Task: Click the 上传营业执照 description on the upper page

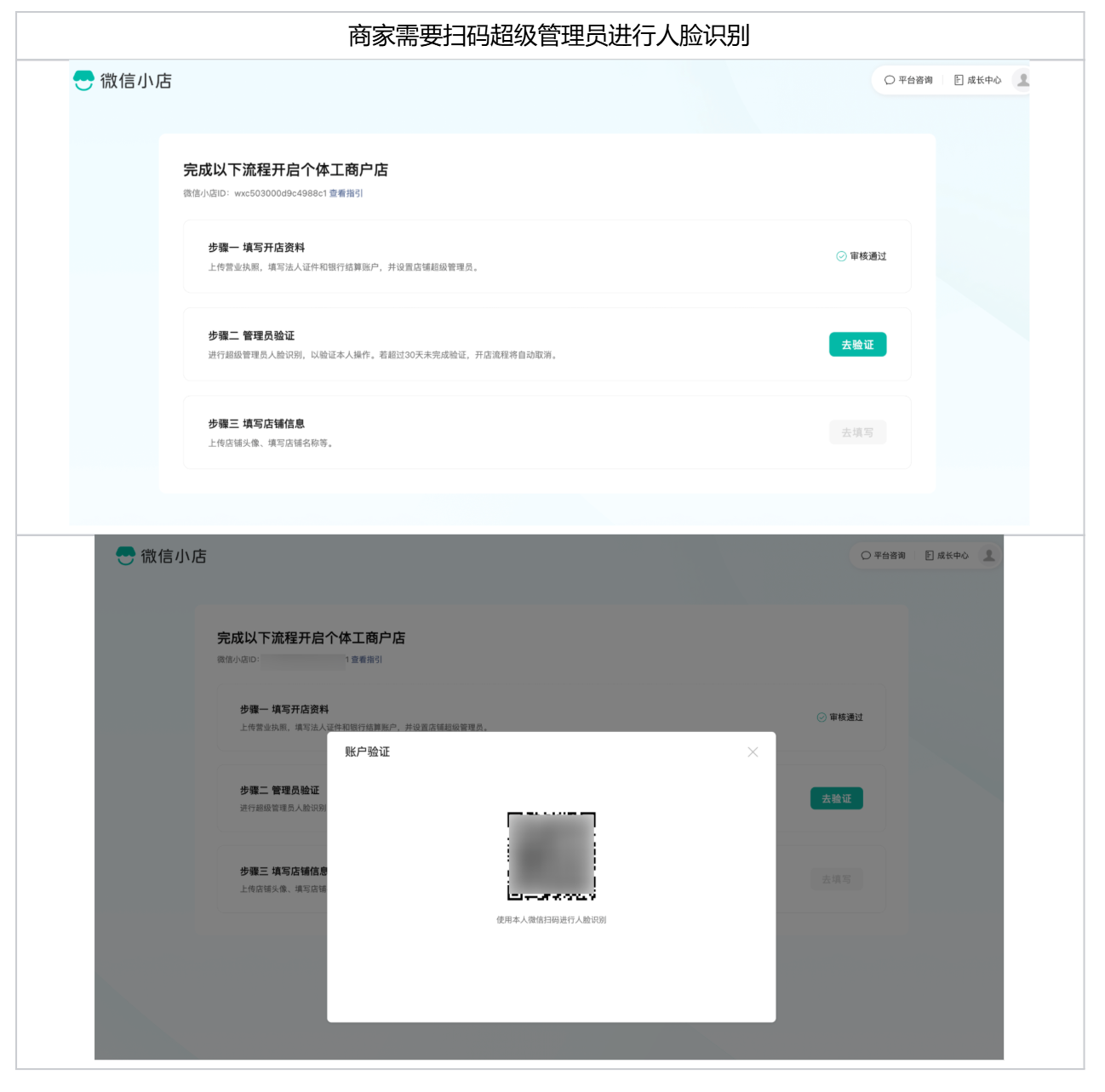Action: pyautogui.click(x=344, y=267)
